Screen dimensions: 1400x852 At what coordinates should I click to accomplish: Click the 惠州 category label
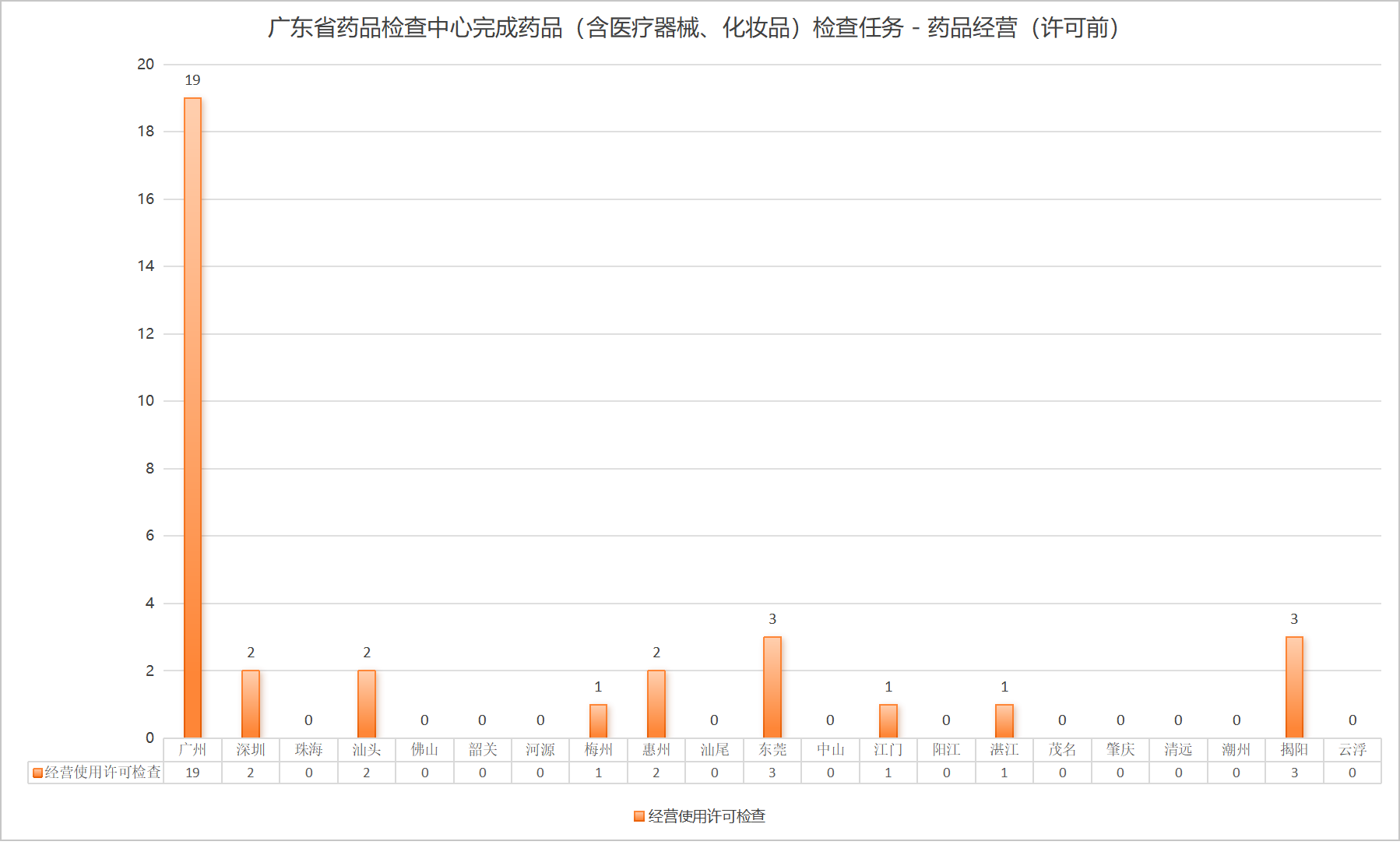click(x=656, y=749)
